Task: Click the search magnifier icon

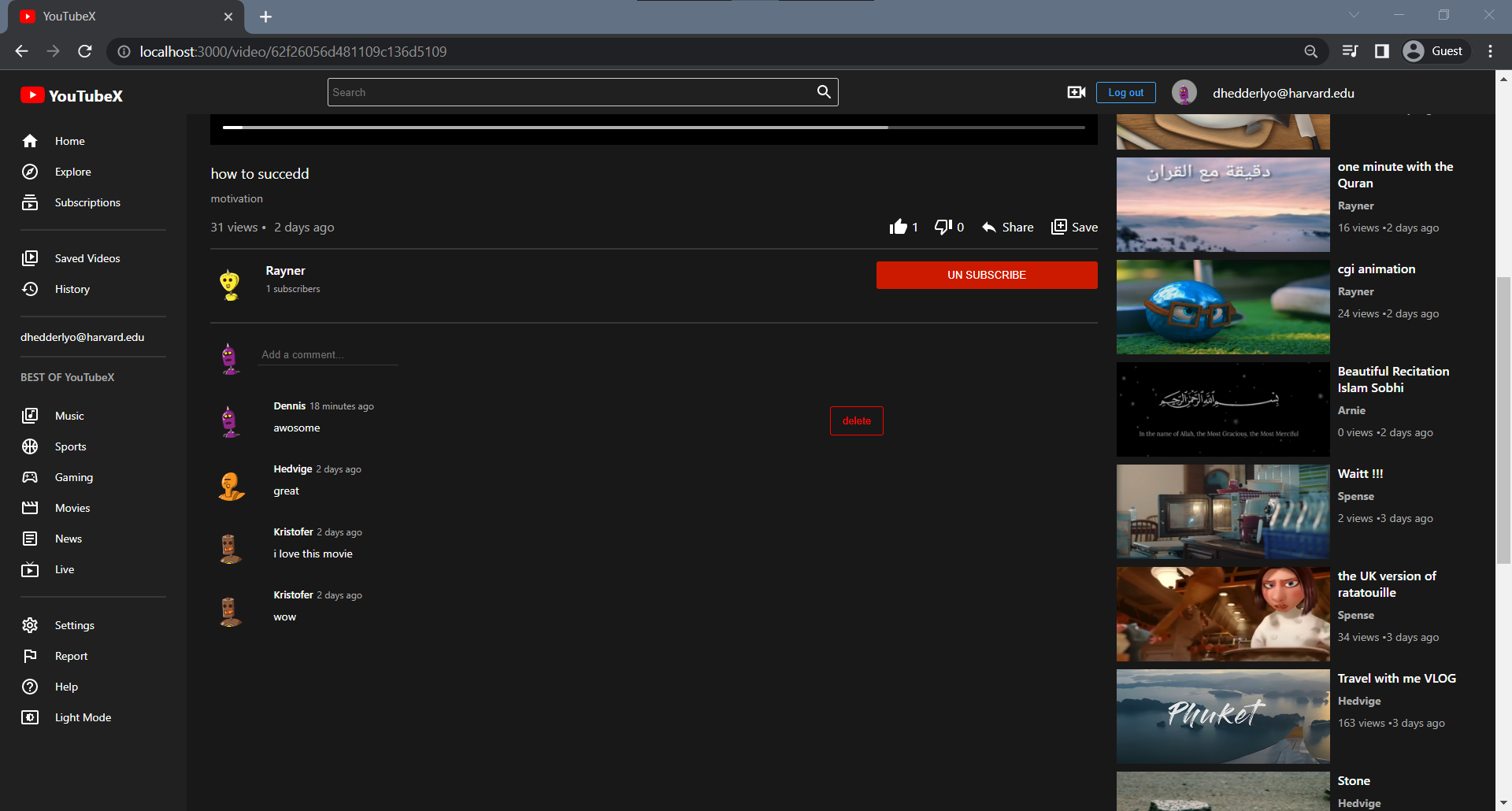Action: 824,92
